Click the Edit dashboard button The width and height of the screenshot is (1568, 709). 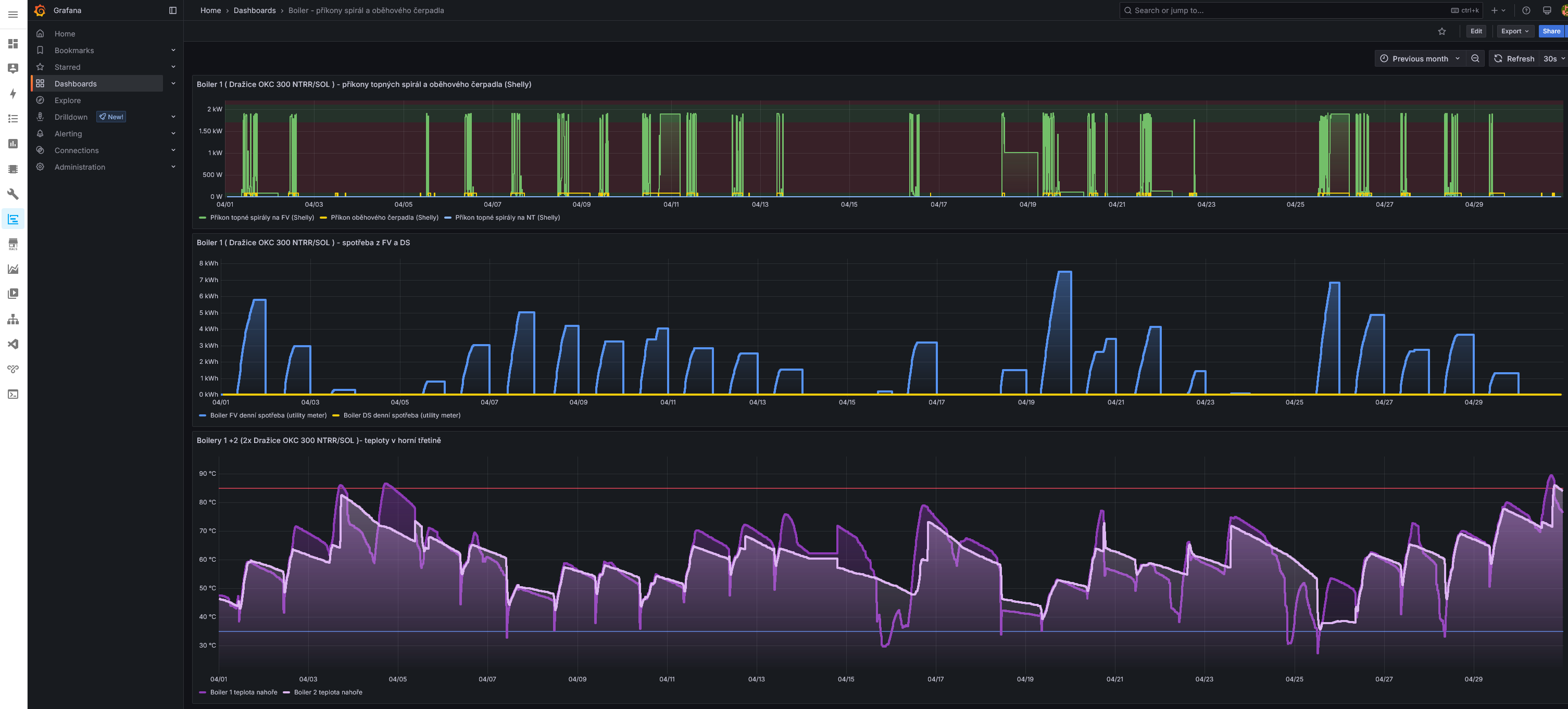(1476, 32)
